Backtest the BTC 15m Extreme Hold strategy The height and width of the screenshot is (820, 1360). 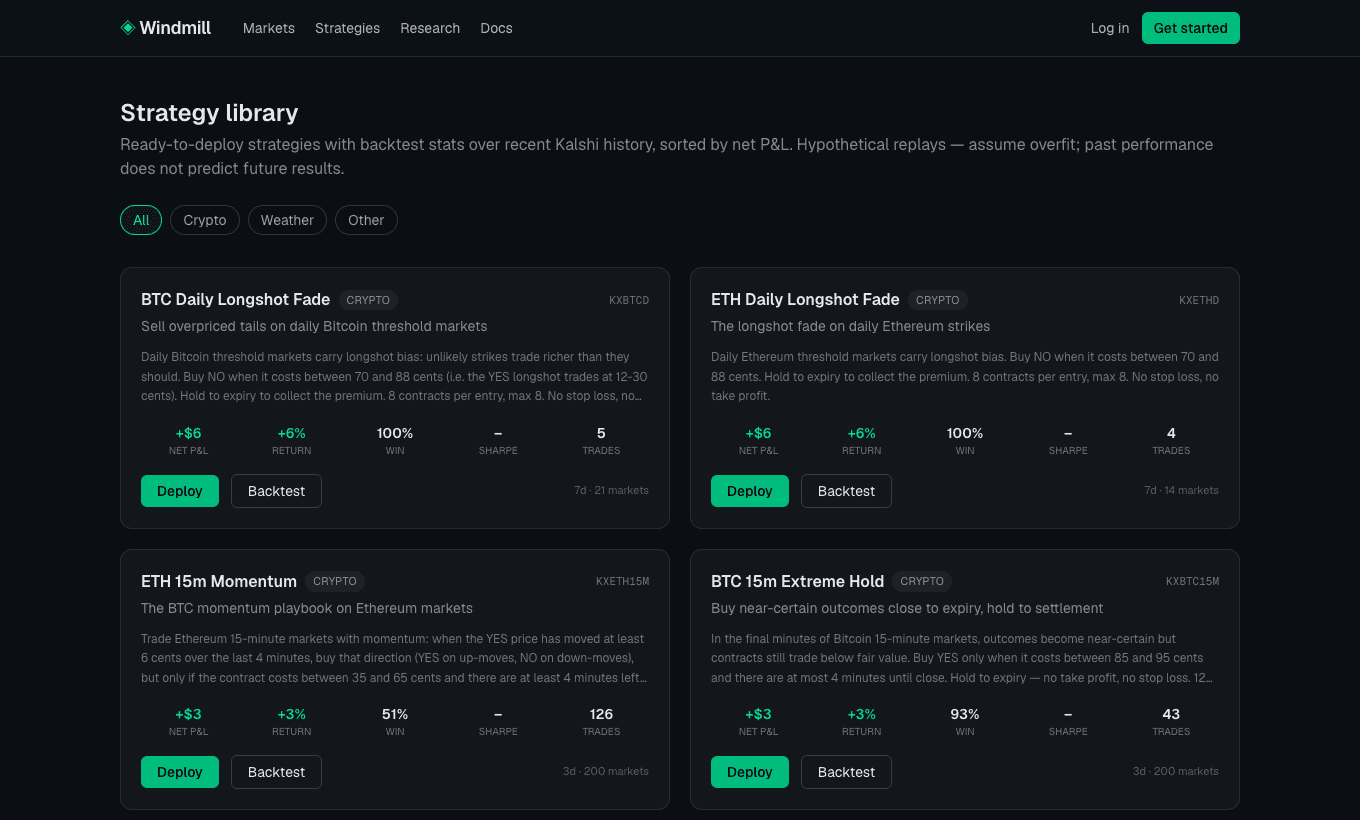(846, 772)
